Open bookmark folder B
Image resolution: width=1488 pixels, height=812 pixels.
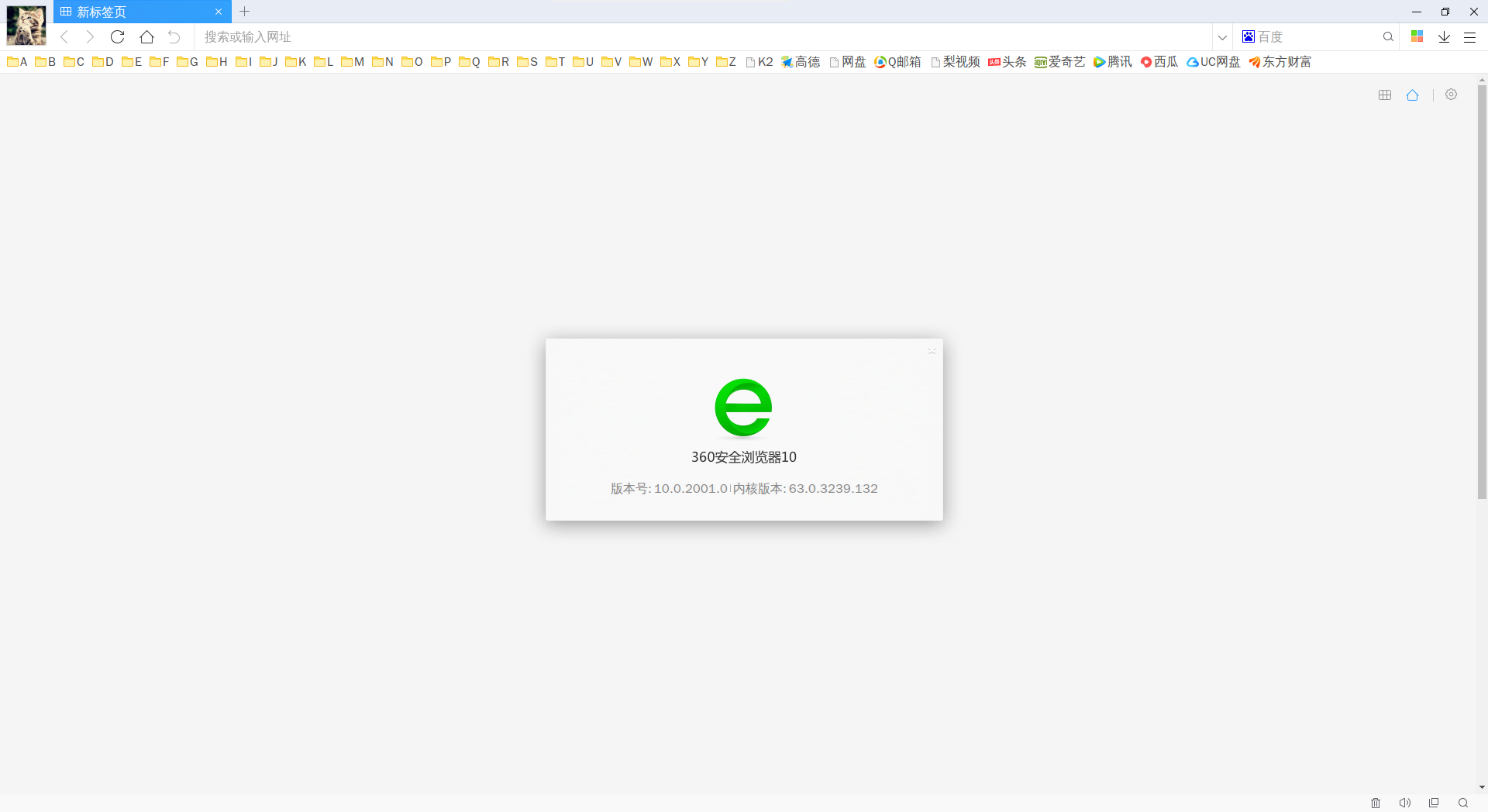(x=45, y=61)
